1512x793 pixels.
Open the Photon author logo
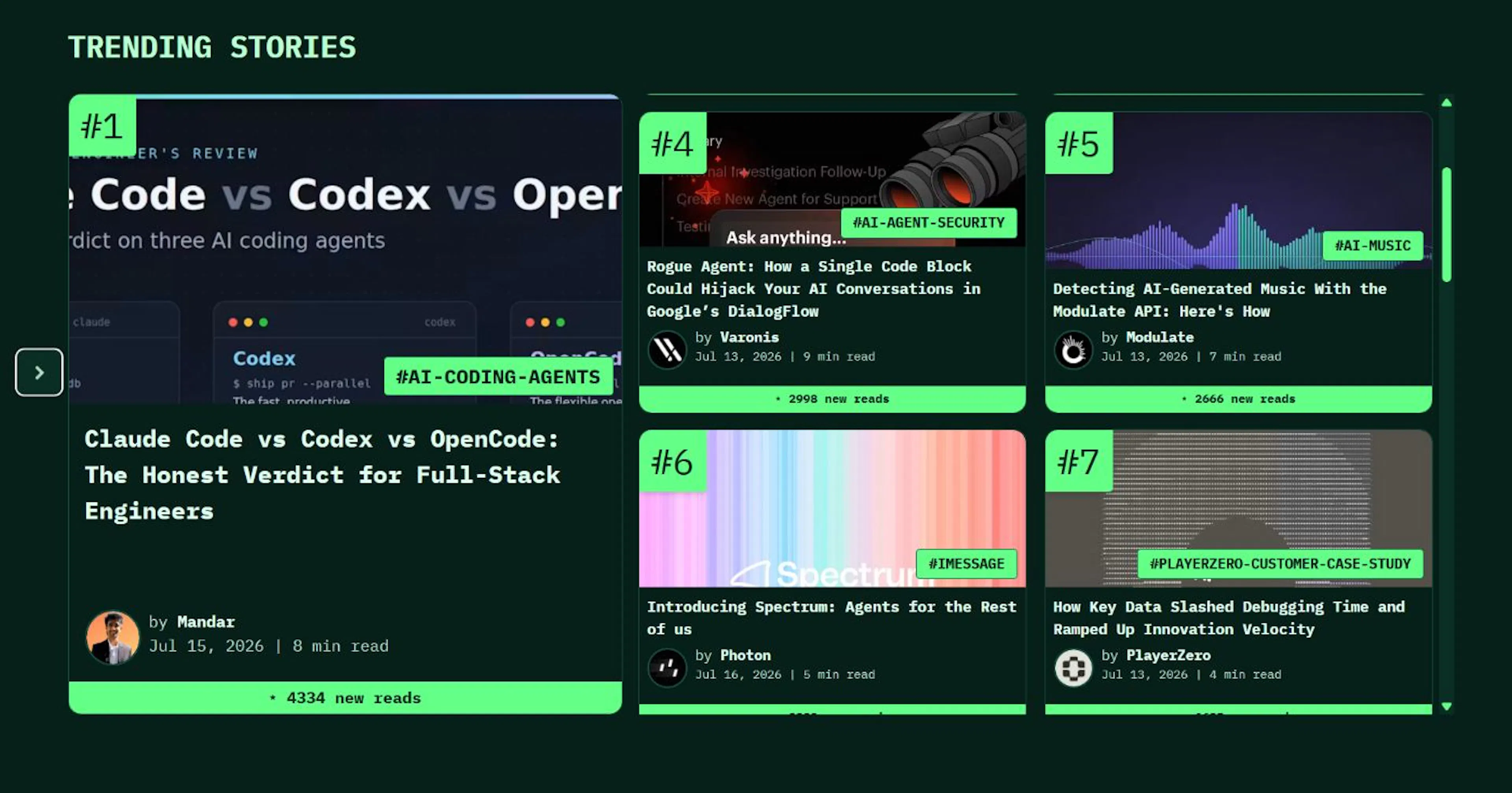coord(667,667)
